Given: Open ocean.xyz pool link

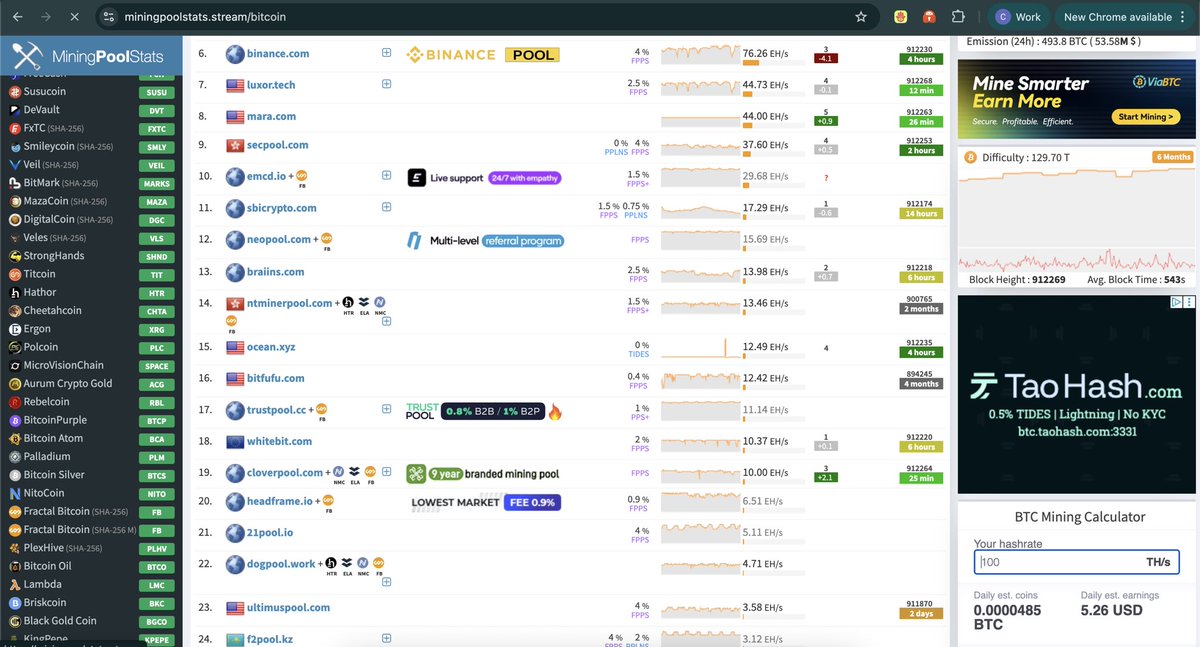Looking at the screenshot, I should 271,347.
